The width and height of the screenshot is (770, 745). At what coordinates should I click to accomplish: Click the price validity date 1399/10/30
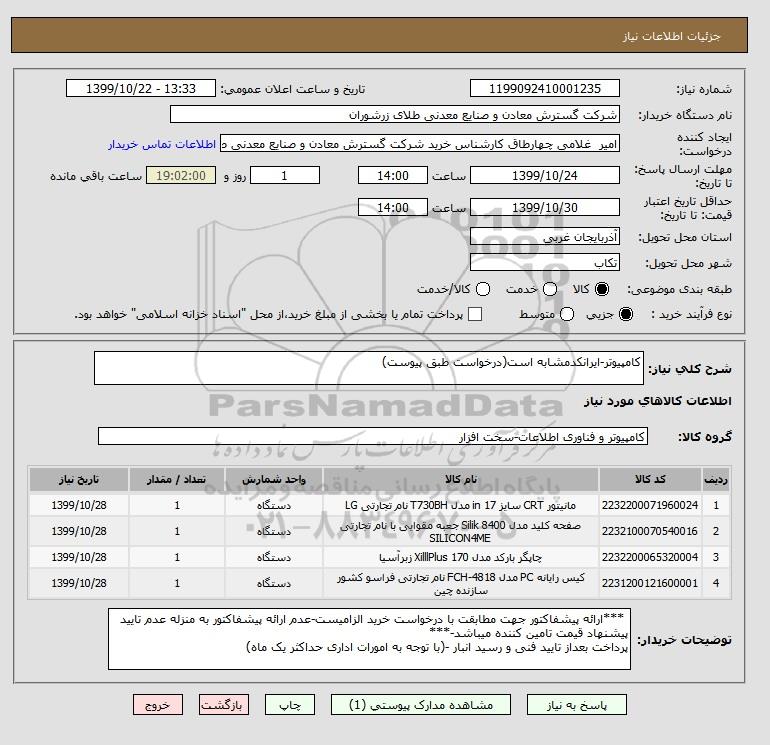(545, 207)
